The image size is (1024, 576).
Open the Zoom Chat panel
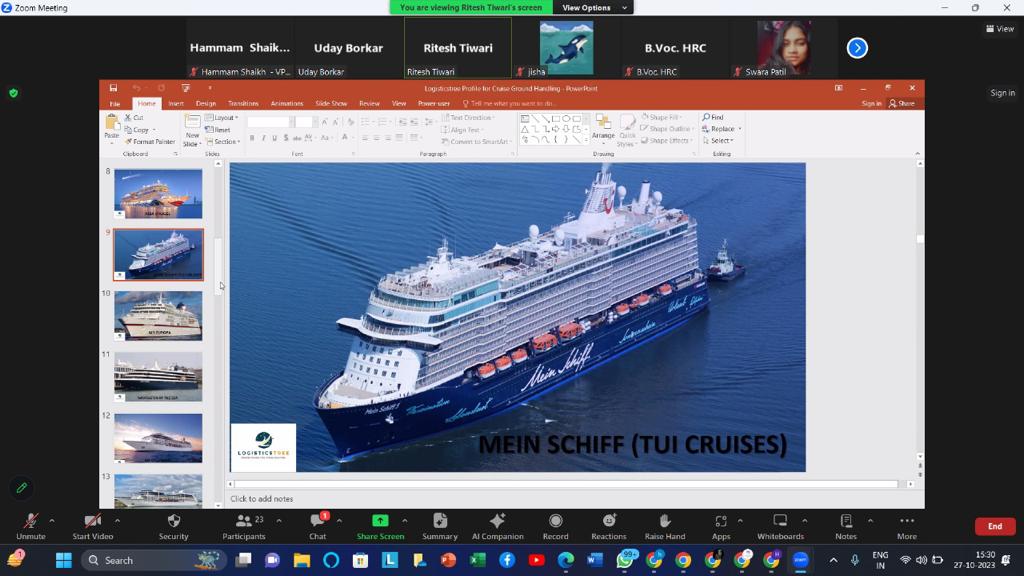318,526
